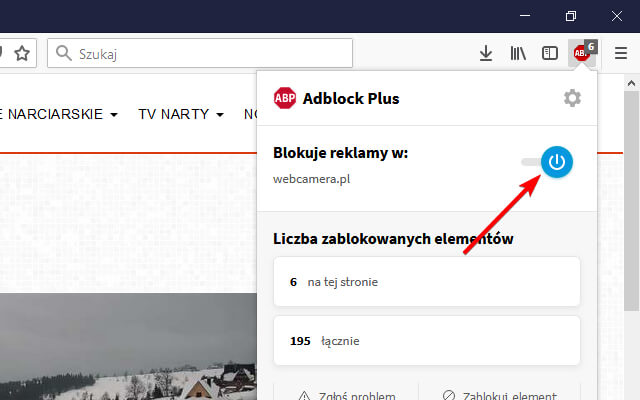
Task: Click the "Liczba zablokowanych elementów" heading
Action: (393, 239)
